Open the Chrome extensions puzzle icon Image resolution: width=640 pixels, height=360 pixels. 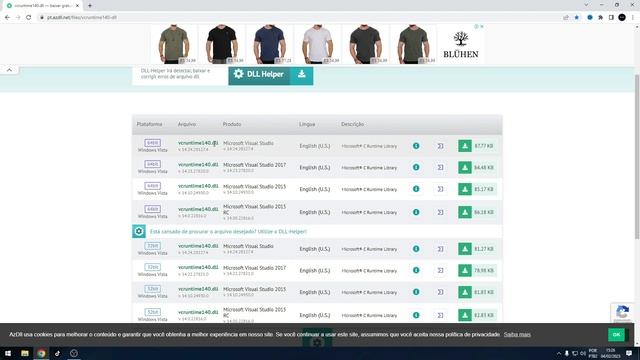point(600,18)
